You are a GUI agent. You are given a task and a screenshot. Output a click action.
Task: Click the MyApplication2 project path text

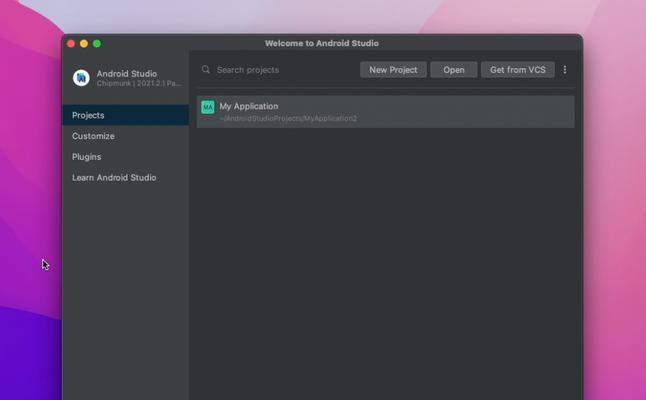[288, 119]
